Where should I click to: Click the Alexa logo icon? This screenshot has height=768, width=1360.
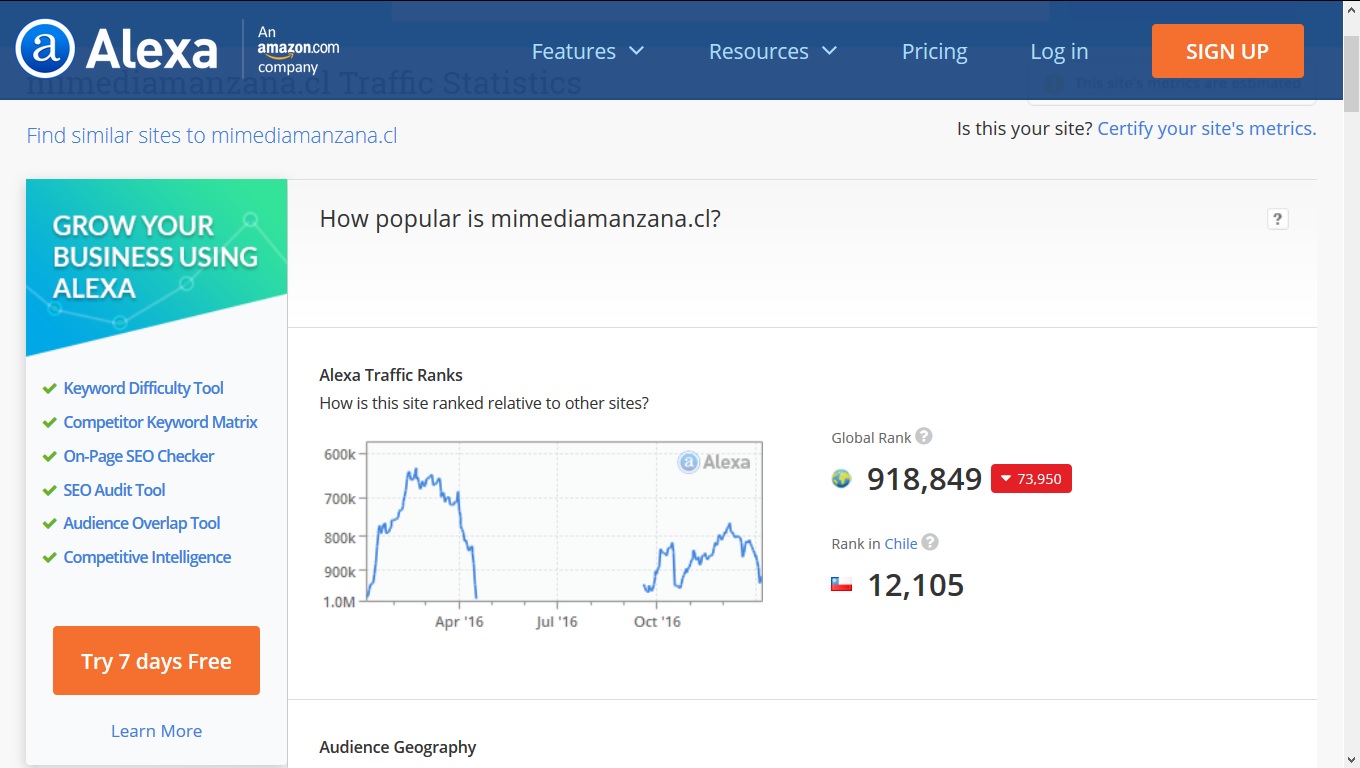coord(45,49)
